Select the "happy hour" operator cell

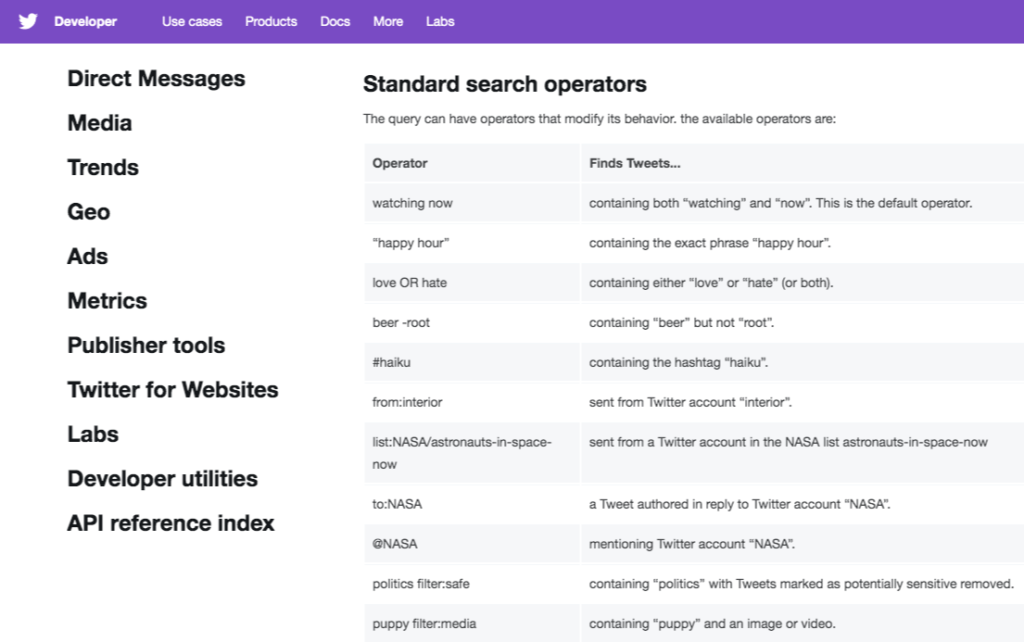pyautogui.click(x=472, y=243)
